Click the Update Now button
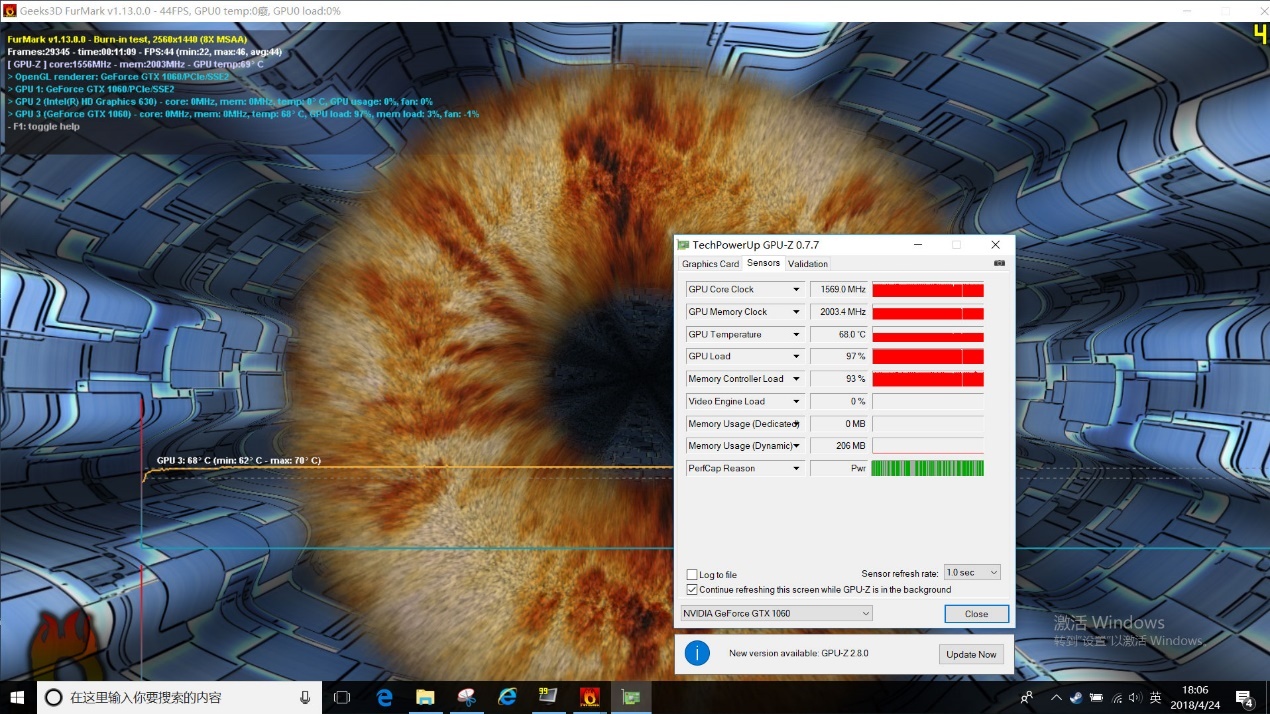The width and height of the screenshot is (1270, 714). (x=972, y=654)
